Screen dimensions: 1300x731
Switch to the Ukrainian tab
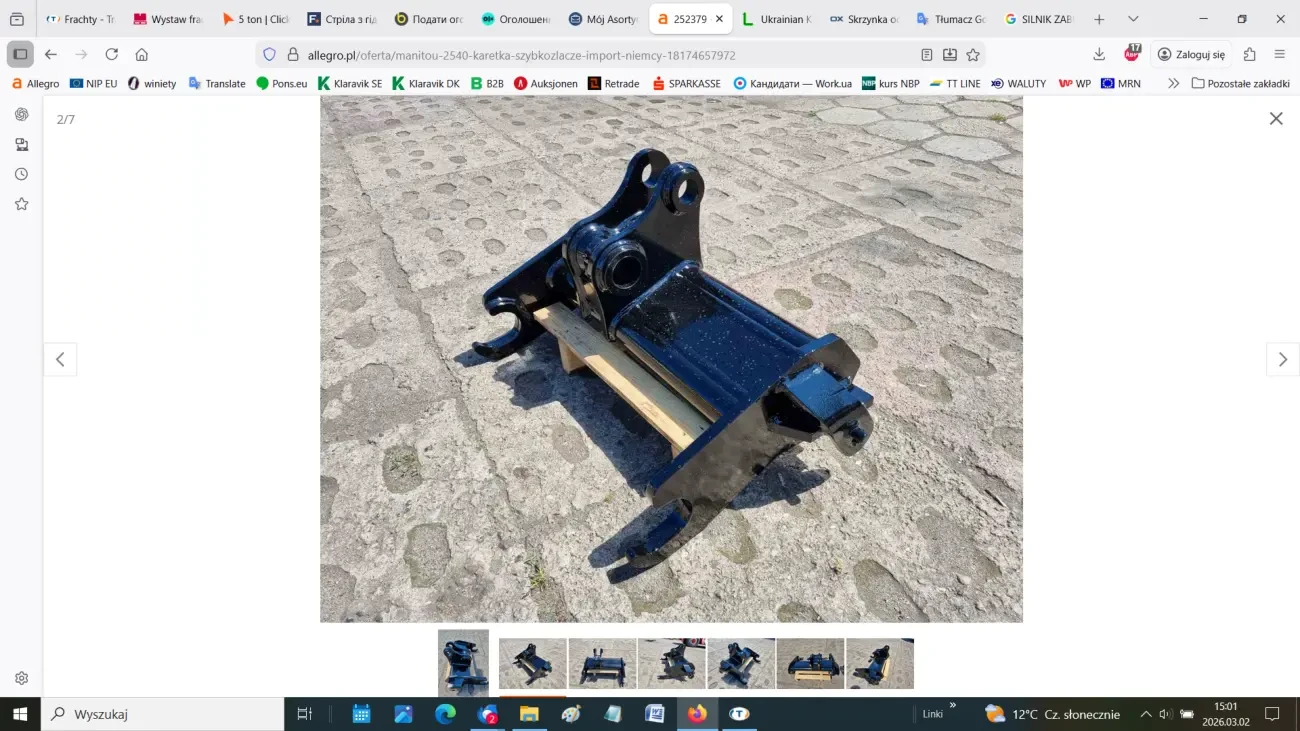(x=777, y=19)
